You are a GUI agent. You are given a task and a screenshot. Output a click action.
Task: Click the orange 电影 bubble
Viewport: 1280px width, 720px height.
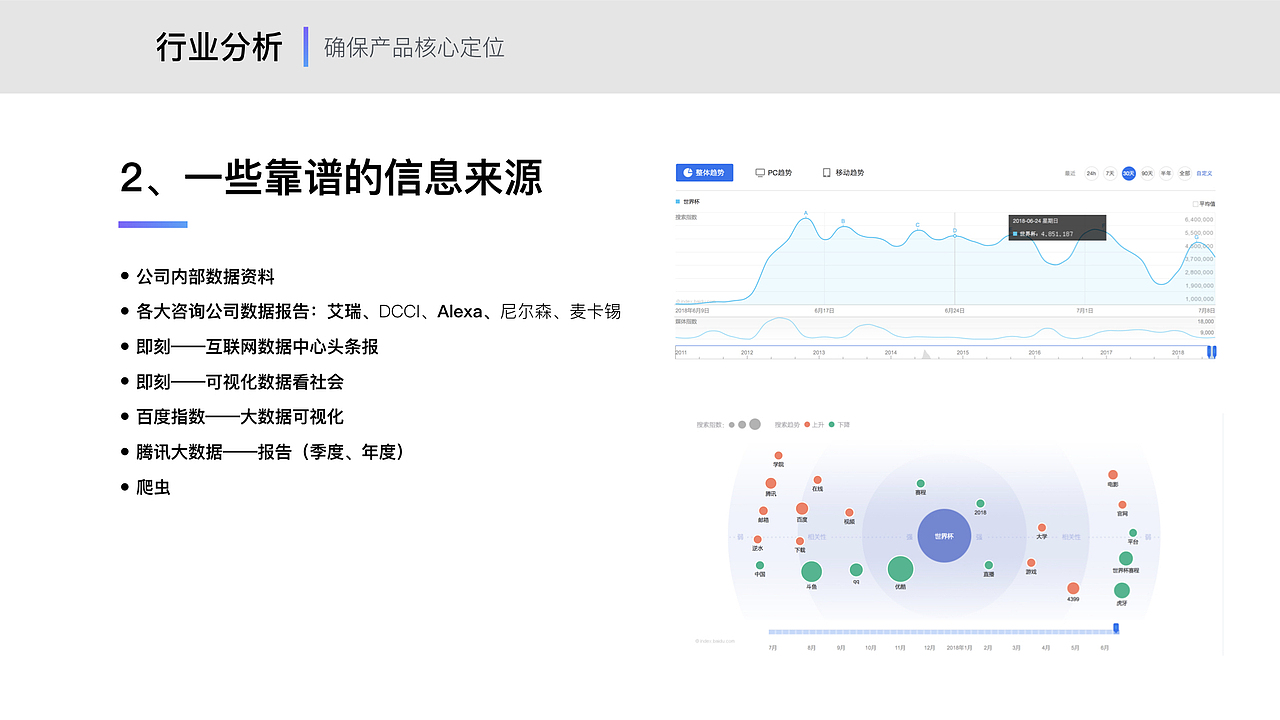click(x=1113, y=475)
